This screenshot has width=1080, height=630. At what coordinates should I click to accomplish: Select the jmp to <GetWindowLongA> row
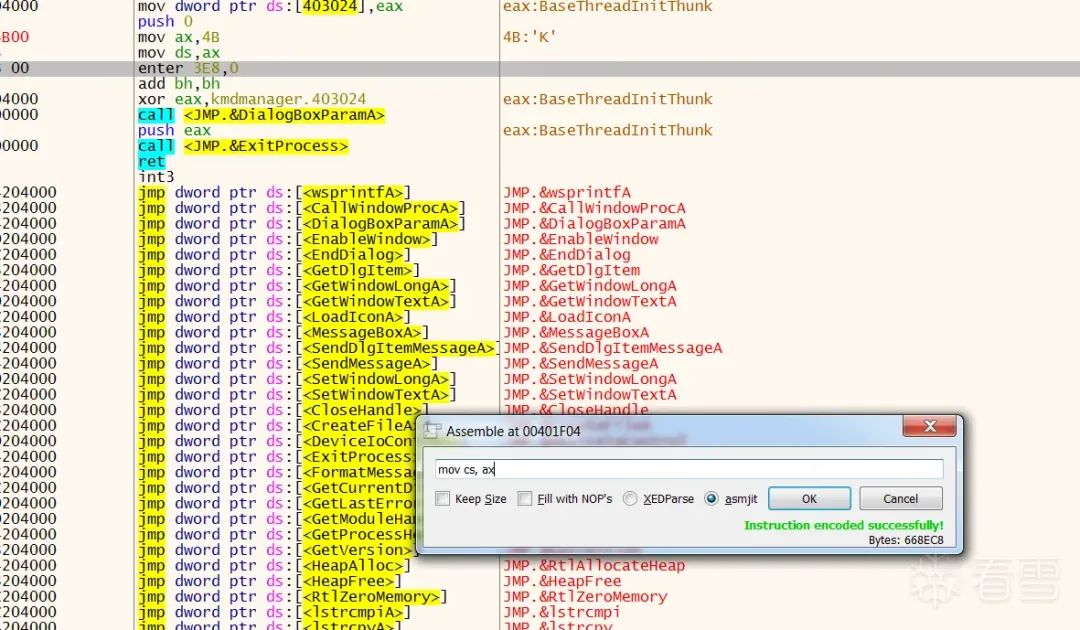coord(297,286)
